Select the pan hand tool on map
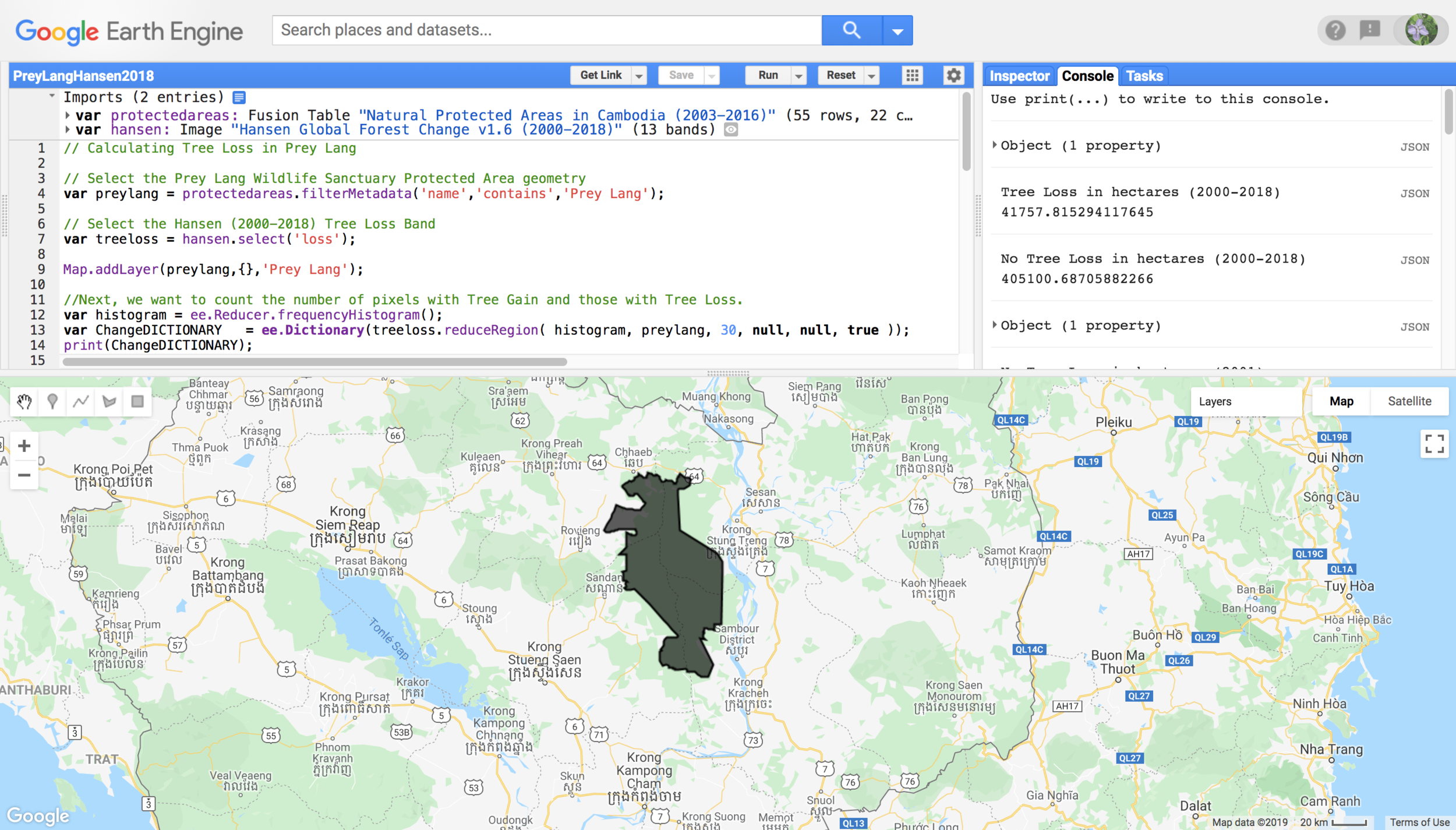1456x830 pixels. pos(24,401)
